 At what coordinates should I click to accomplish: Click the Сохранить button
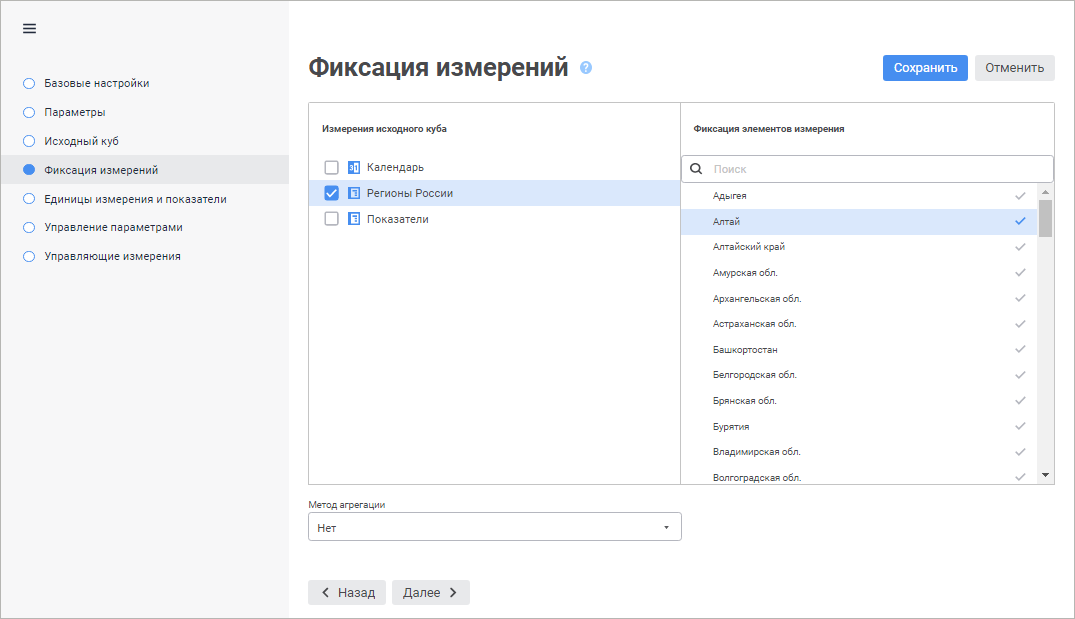pos(925,68)
